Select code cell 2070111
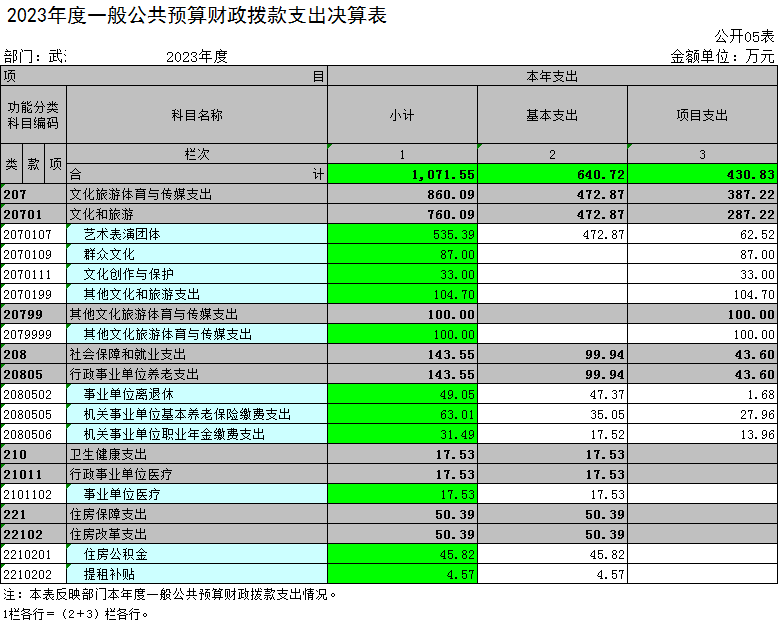The height and width of the screenshot is (624, 778). (33, 274)
